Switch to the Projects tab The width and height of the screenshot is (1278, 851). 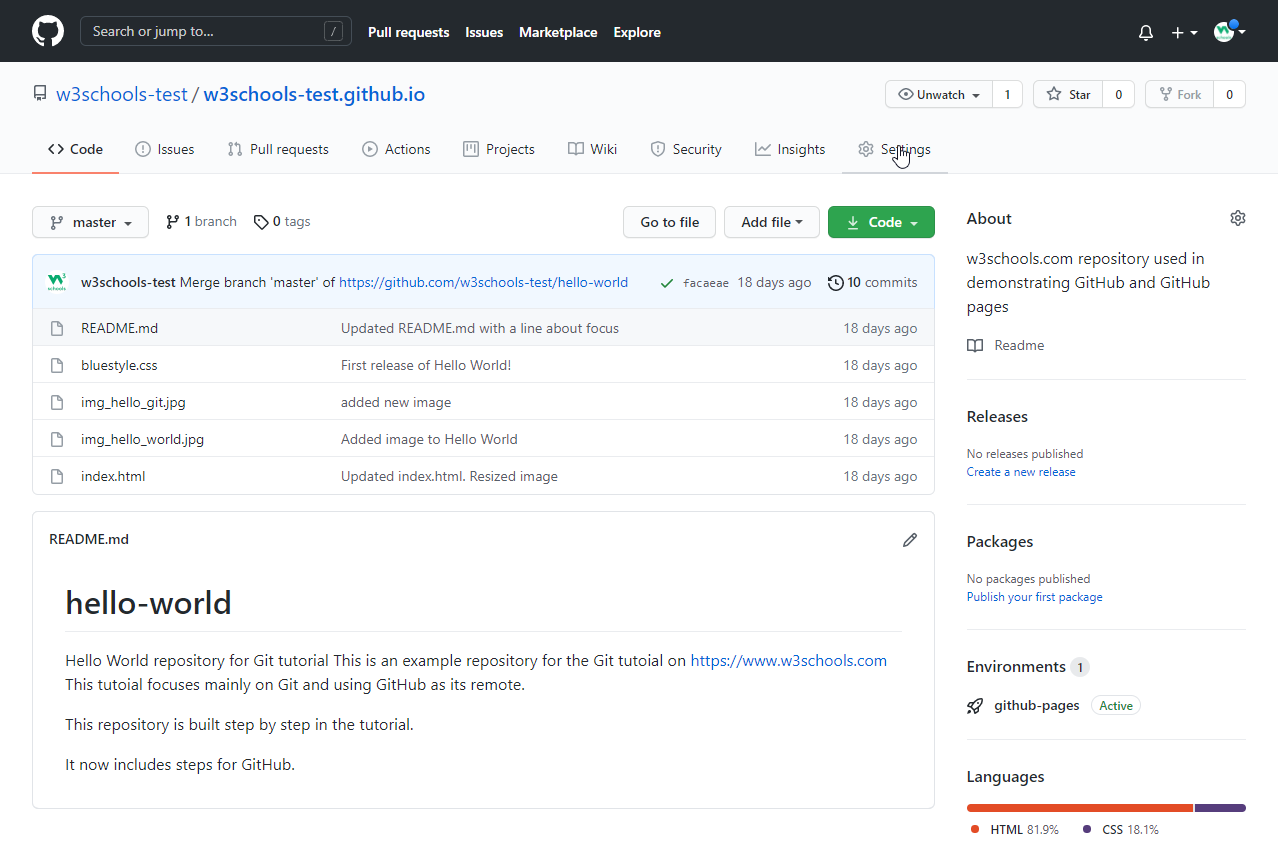point(499,149)
